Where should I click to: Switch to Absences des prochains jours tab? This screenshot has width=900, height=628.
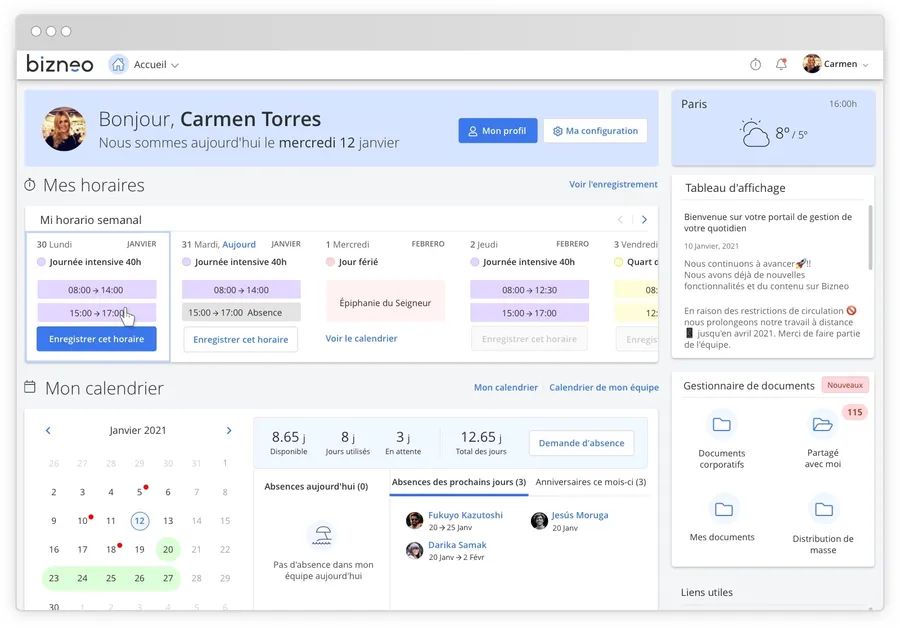[x=458, y=482]
